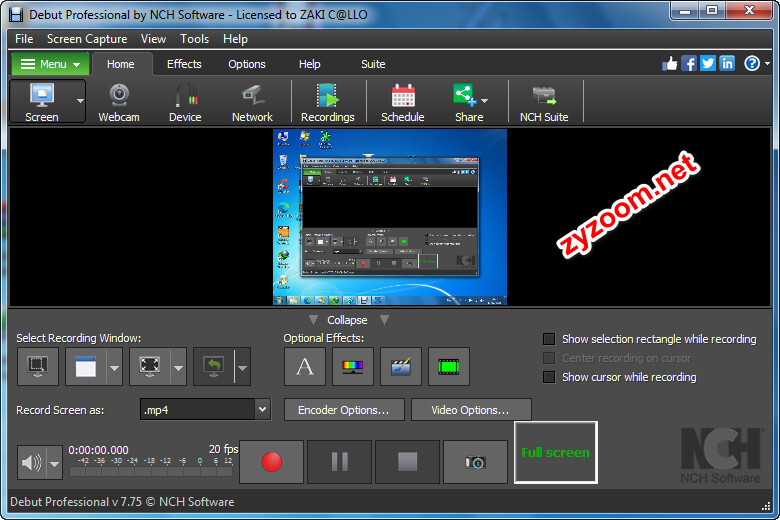Viewport: 780px width, 520px height.
Task: Select the Screen capture source
Action: point(42,102)
